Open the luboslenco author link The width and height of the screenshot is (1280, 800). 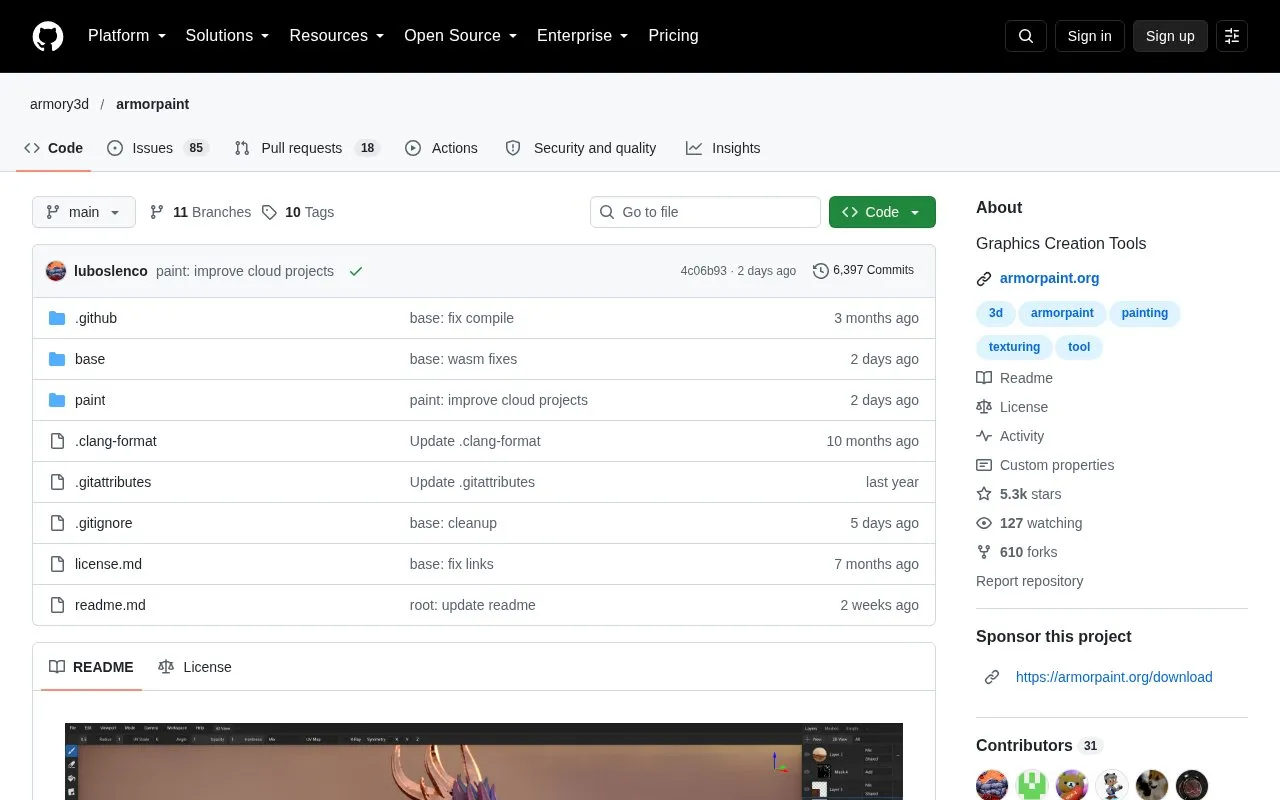point(111,271)
